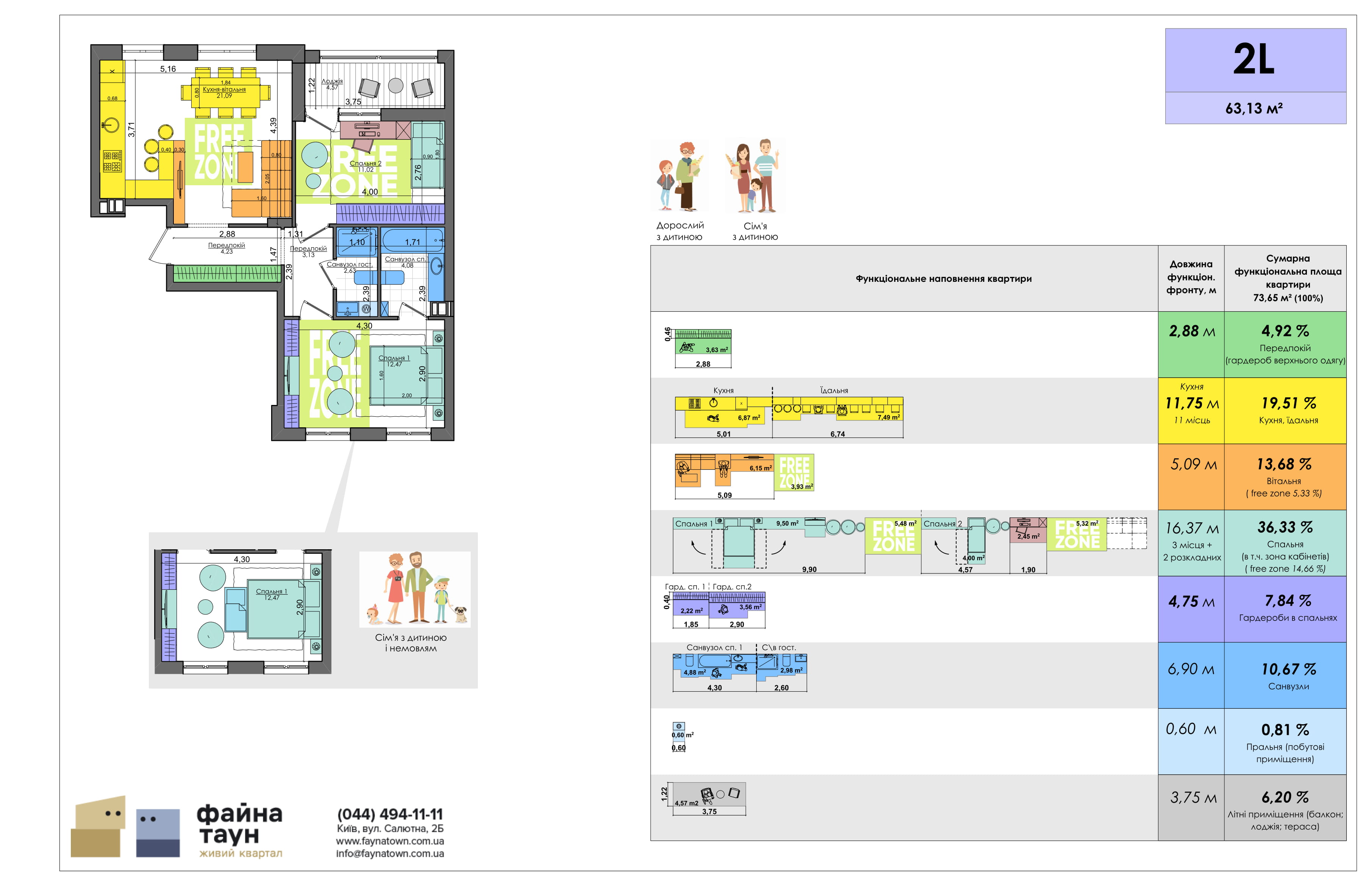Click the Функціональне наповнення квартири table header
Screen dimensions: 1372x886
[943, 278]
